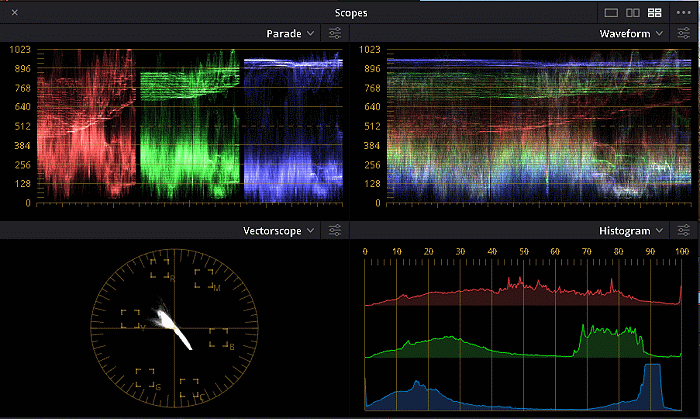Click the 1023 label on Parade scale
Image resolution: width=700 pixels, height=419 pixels.
coord(20,50)
